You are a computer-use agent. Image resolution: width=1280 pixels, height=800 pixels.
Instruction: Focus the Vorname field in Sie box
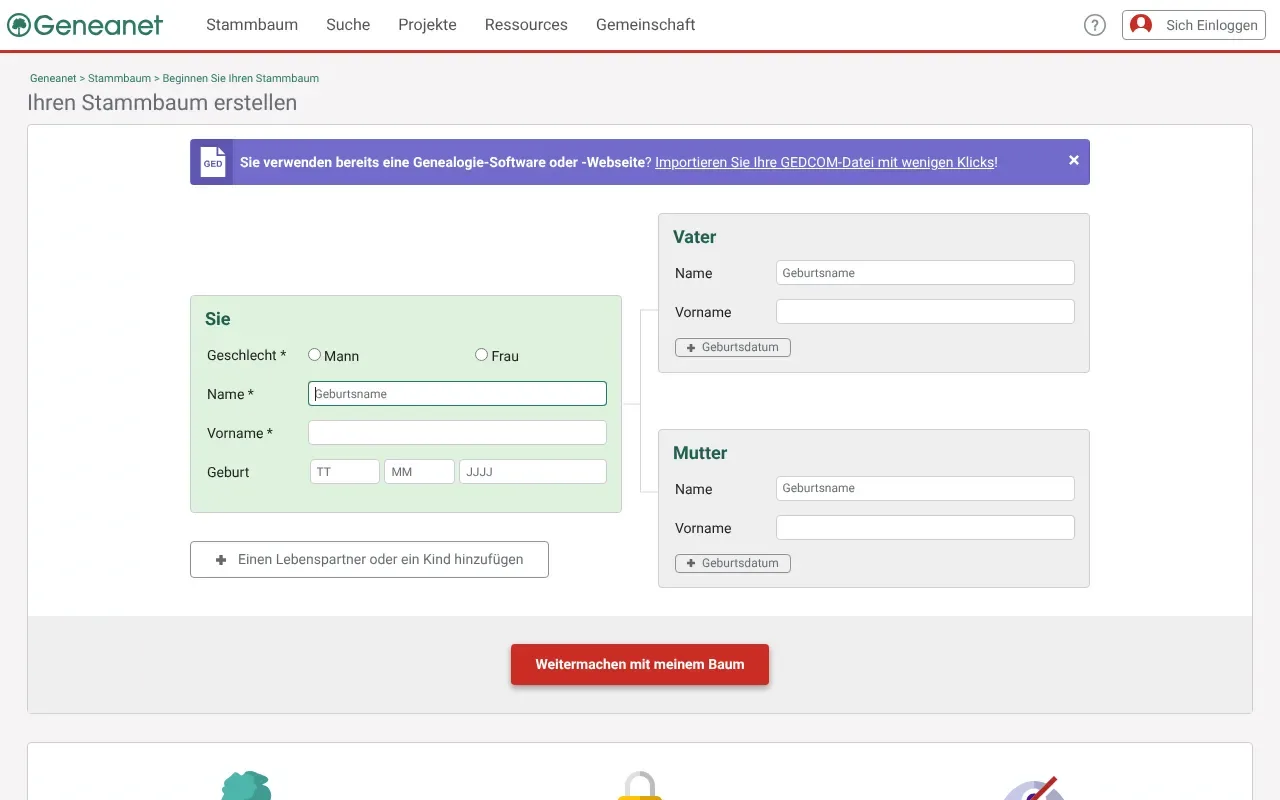457,433
